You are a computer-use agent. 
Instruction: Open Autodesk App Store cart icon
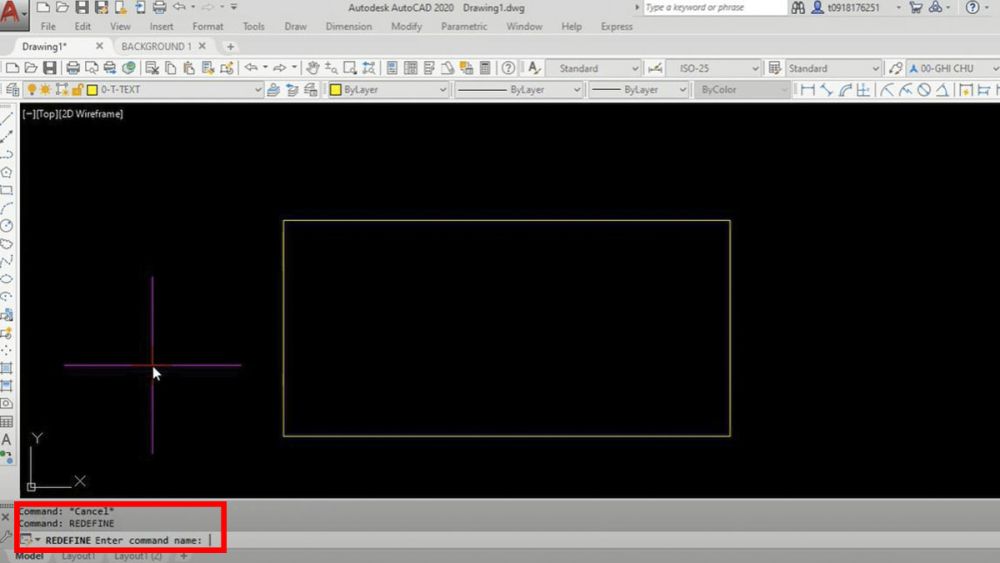tap(916, 8)
